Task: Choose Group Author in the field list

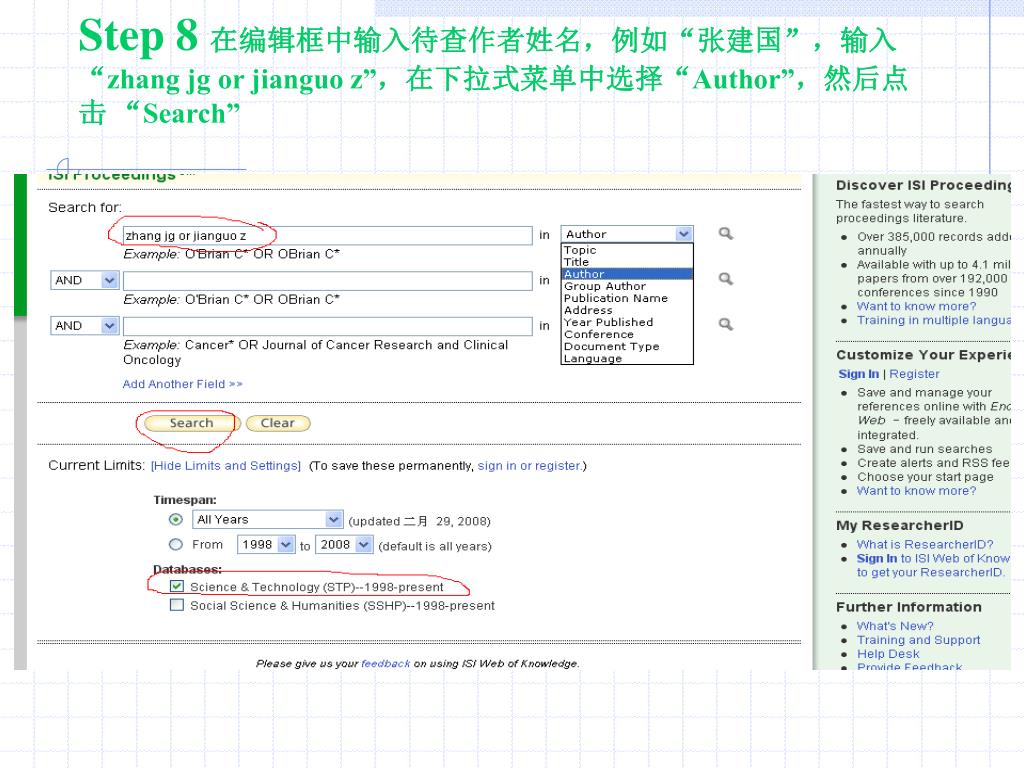Action: [627, 286]
